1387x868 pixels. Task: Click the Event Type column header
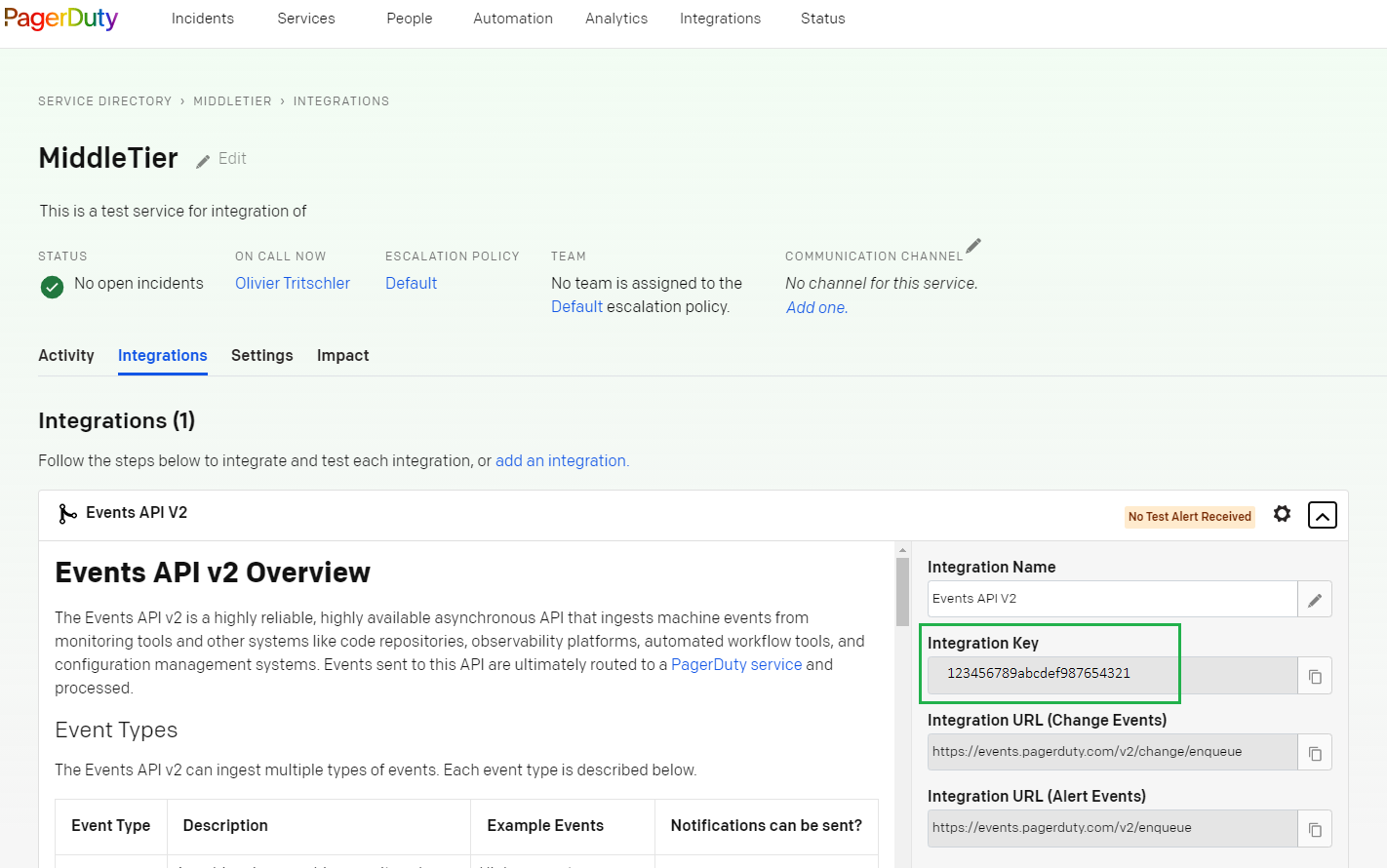pos(111,826)
